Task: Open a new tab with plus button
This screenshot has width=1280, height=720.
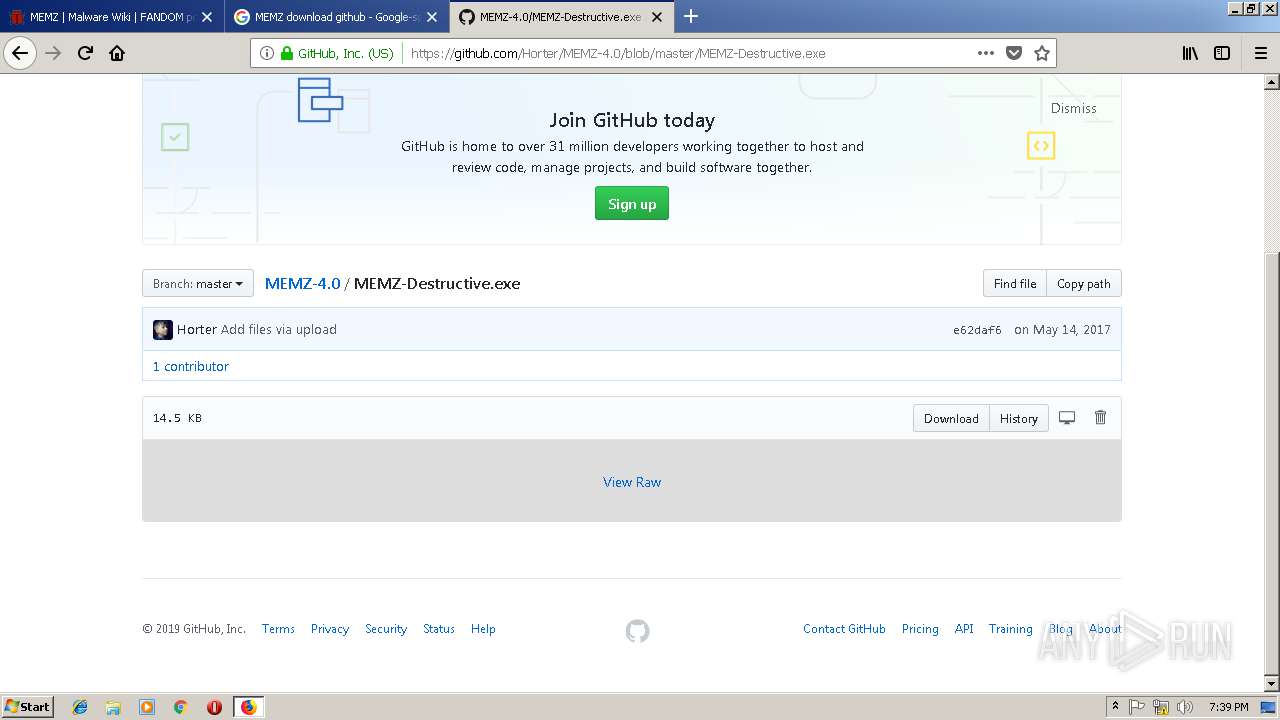Action: 691,16
